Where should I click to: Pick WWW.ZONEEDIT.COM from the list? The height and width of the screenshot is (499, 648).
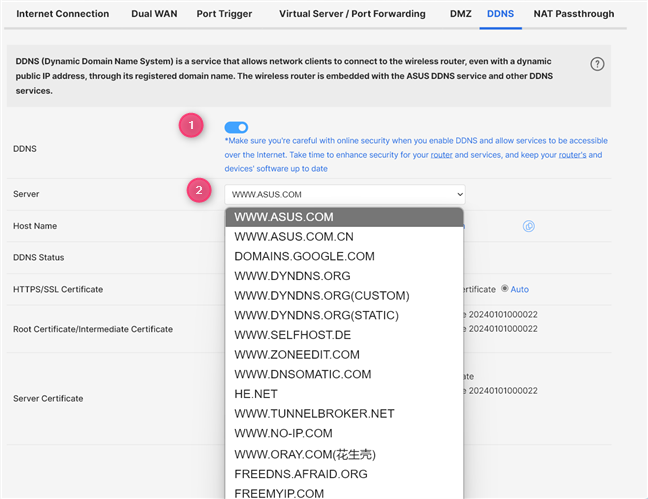344,354
